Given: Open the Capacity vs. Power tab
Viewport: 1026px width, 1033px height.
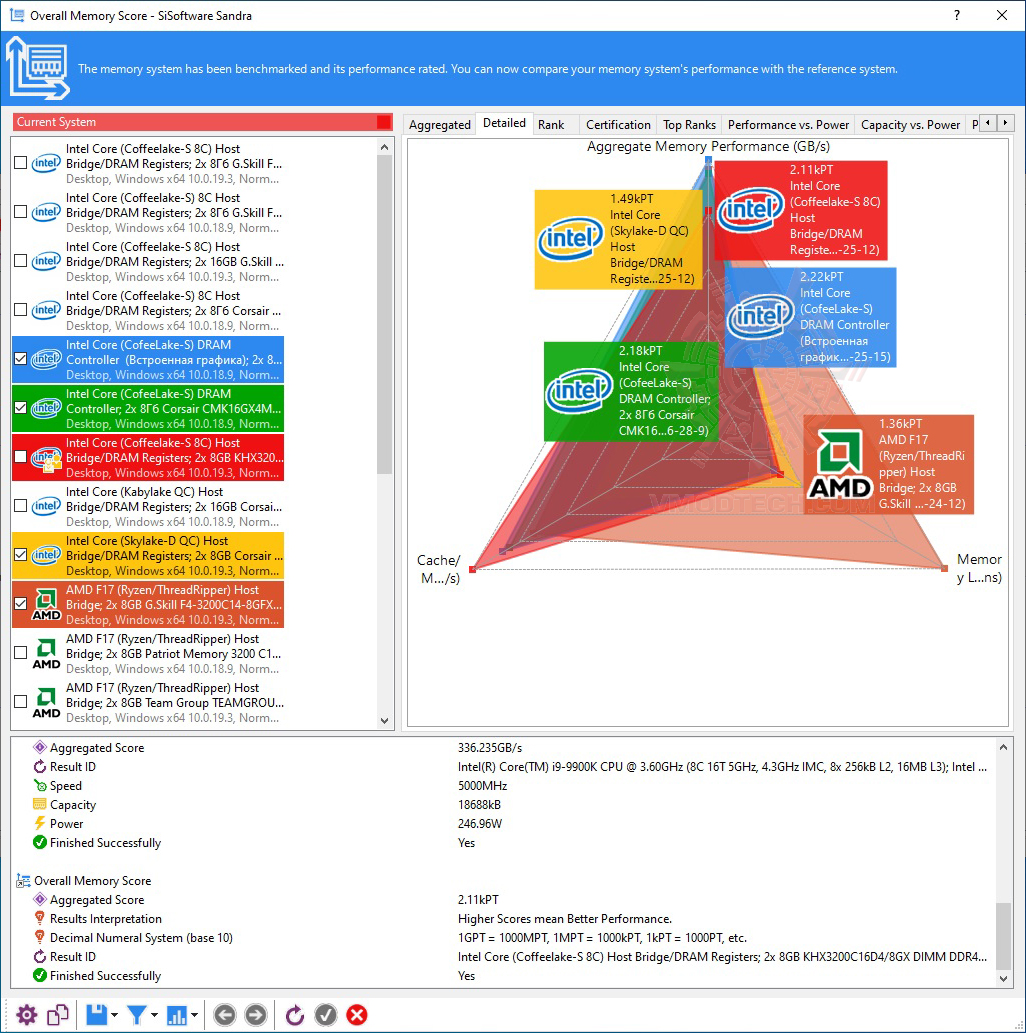Looking at the screenshot, I should coord(910,125).
